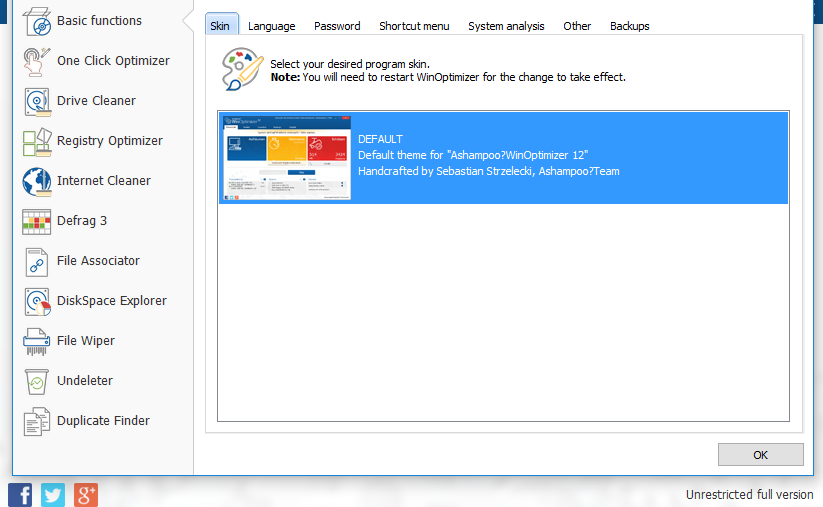
Task: Open One Click Optimizer label
Action: click(113, 61)
